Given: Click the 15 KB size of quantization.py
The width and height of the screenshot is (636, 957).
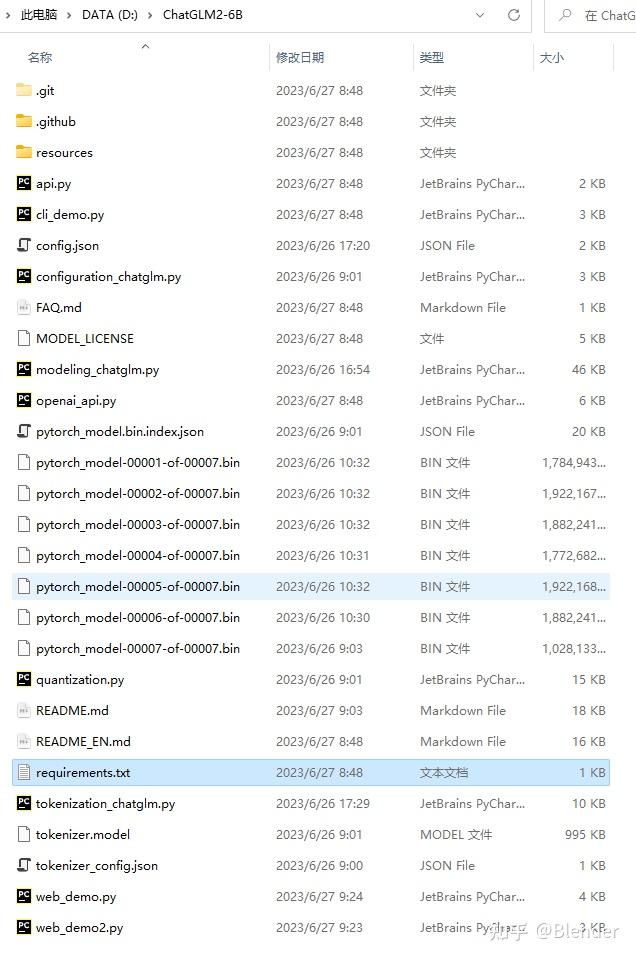Looking at the screenshot, I should click(x=588, y=679).
